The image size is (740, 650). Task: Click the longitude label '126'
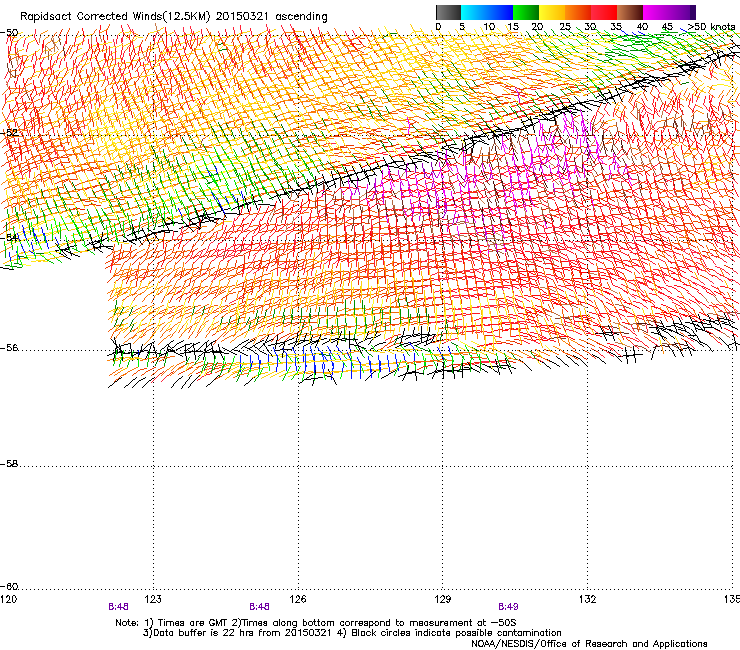coord(298,599)
